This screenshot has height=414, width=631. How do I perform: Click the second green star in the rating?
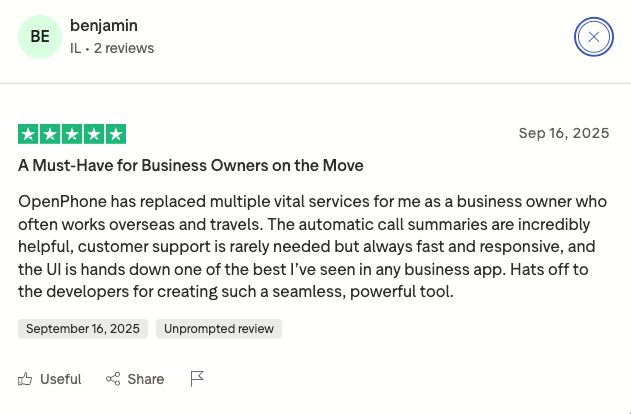coord(50,134)
